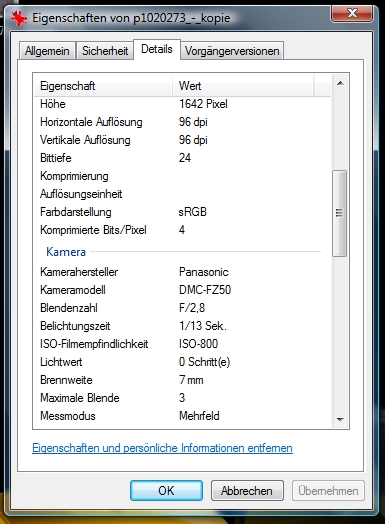Select the Blendenzahl row
The image size is (385, 524).
(x=182, y=308)
